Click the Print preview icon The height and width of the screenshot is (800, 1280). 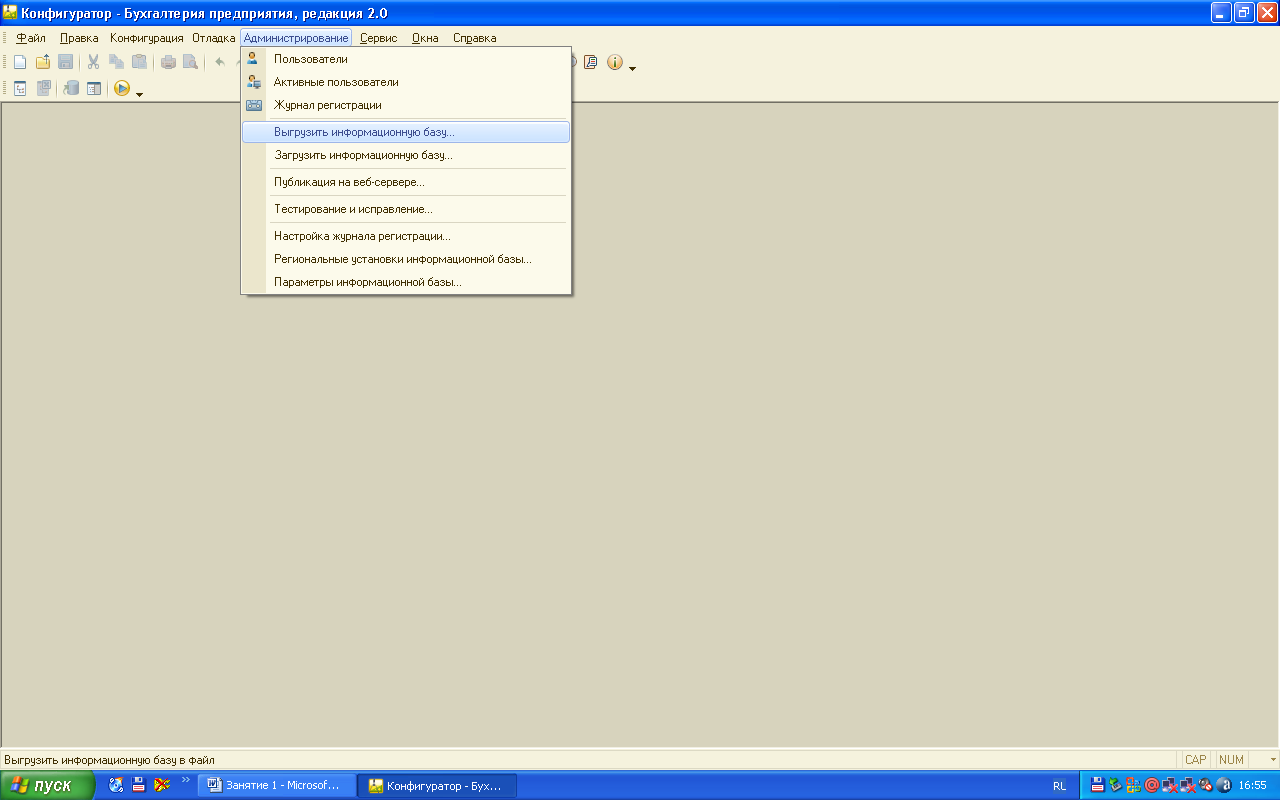190,62
